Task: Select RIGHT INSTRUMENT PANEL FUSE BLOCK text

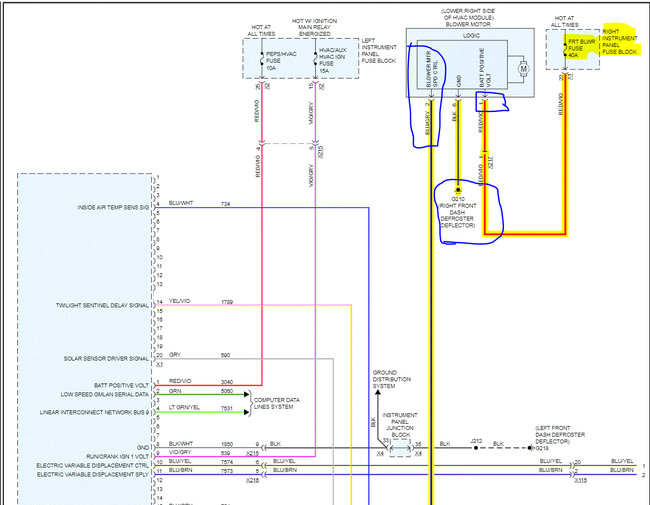Action: pyautogui.click(x=619, y=41)
